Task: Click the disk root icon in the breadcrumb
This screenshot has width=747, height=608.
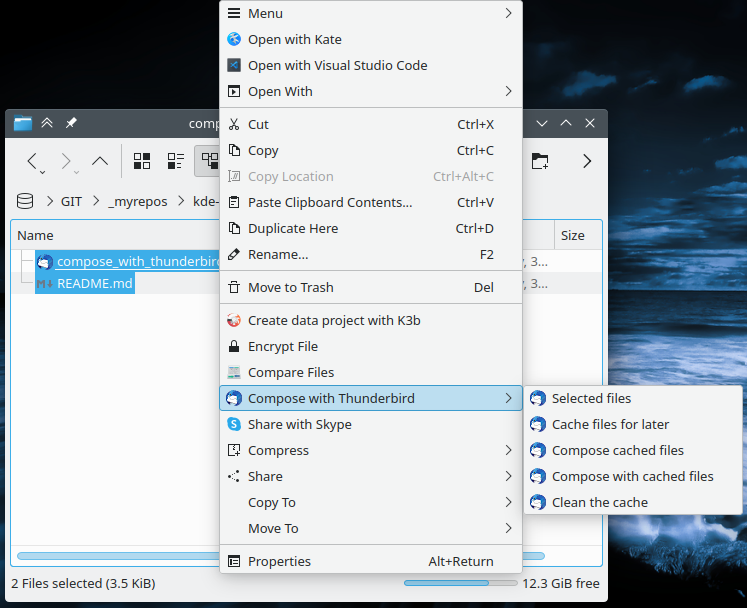Action: (x=25, y=202)
